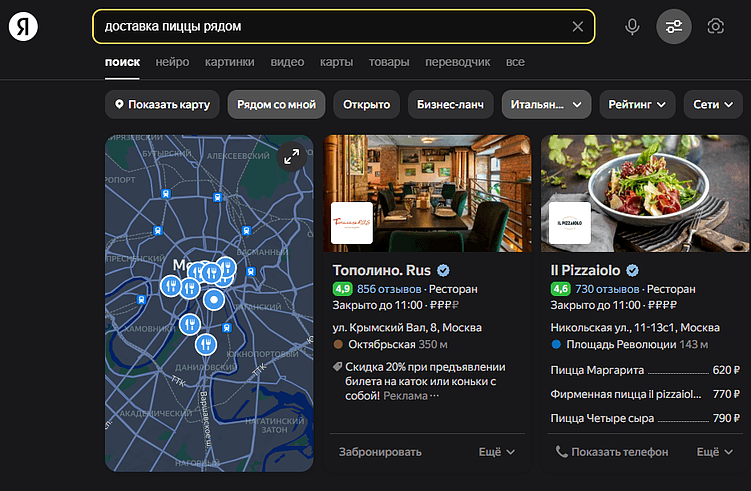
Task: Click the Il Pizzaiolo logo thumbnail
Action: (x=570, y=223)
